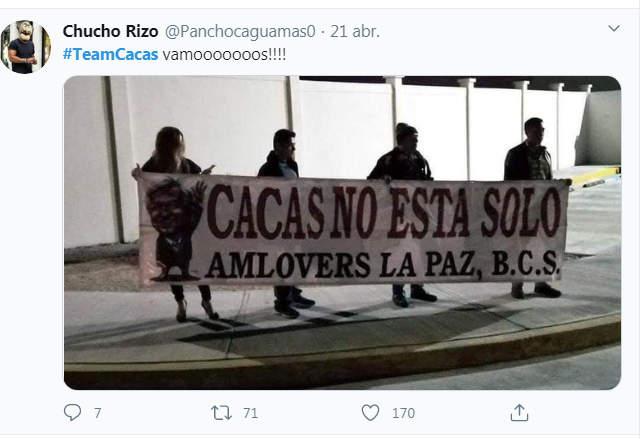Like the tweet with heart icon
The width and height of the screenshot is (642, 439).
(371, 413)
